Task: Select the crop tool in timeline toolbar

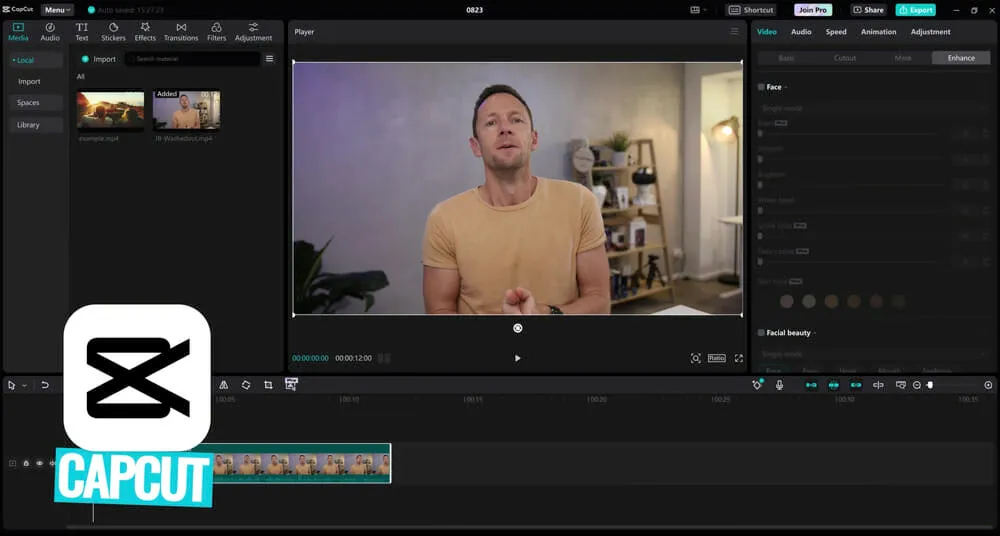Action: (x=268, y=385)
